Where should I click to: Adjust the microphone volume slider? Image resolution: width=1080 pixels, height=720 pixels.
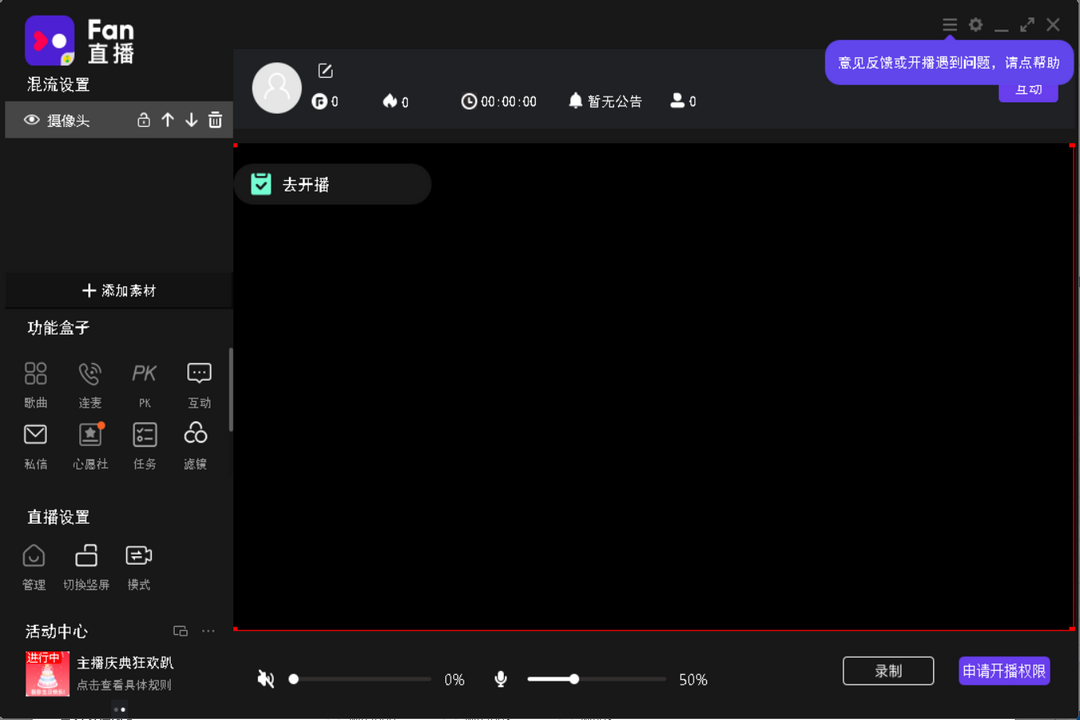pyautogui.click(x=575, y=679)
